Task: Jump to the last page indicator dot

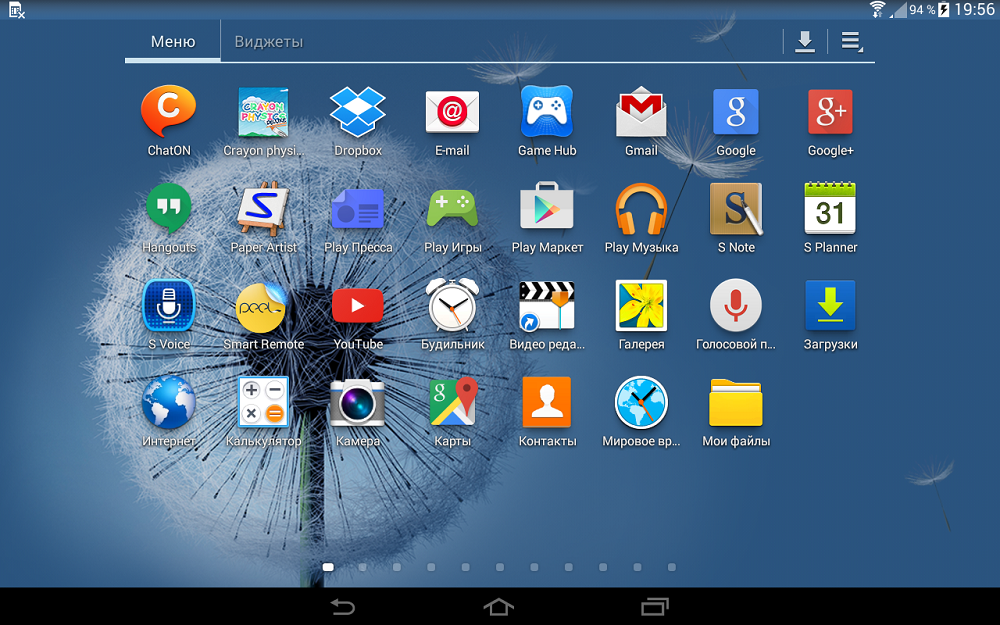Action: [672, 567]
